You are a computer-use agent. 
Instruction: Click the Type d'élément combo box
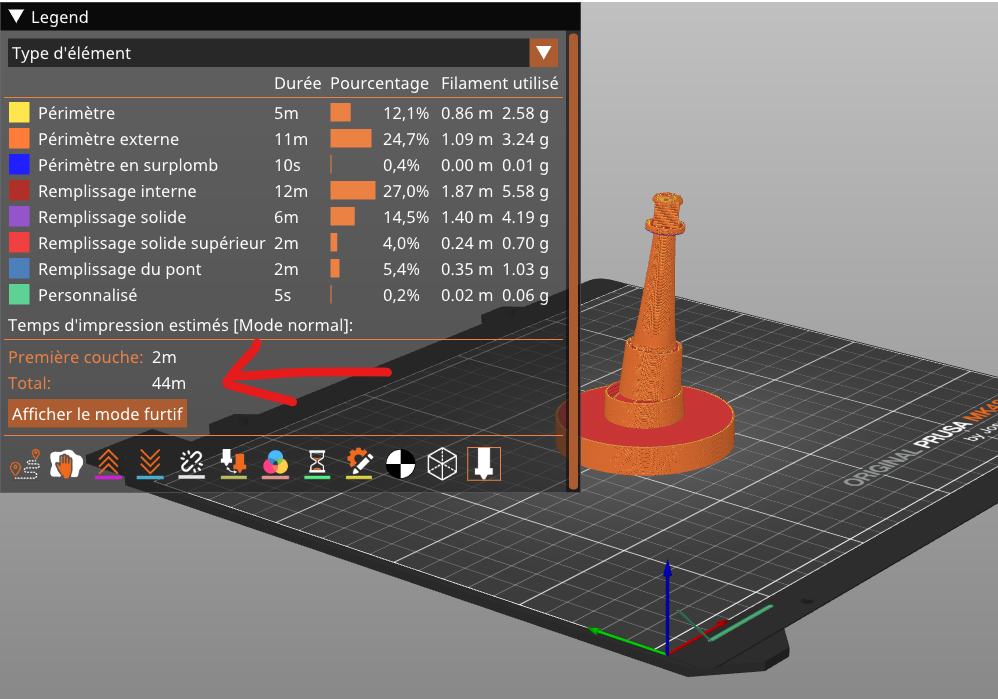[268, 53]
